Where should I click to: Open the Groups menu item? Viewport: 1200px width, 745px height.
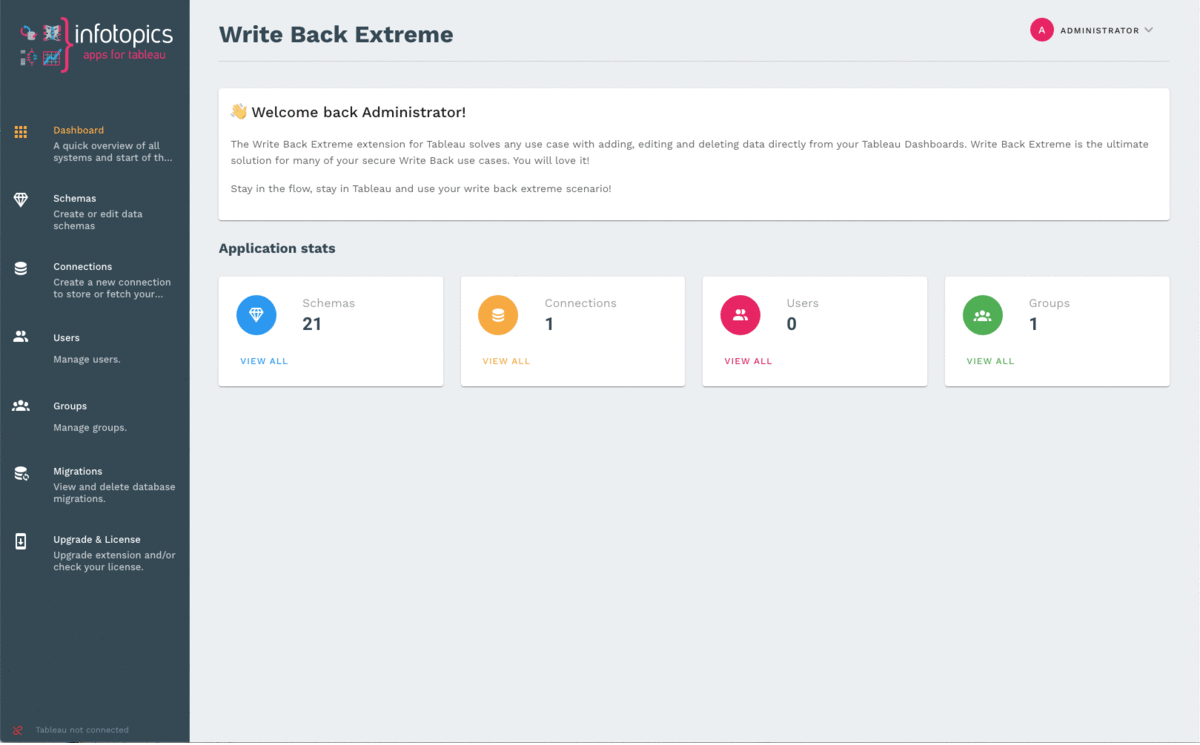(95, 416)
